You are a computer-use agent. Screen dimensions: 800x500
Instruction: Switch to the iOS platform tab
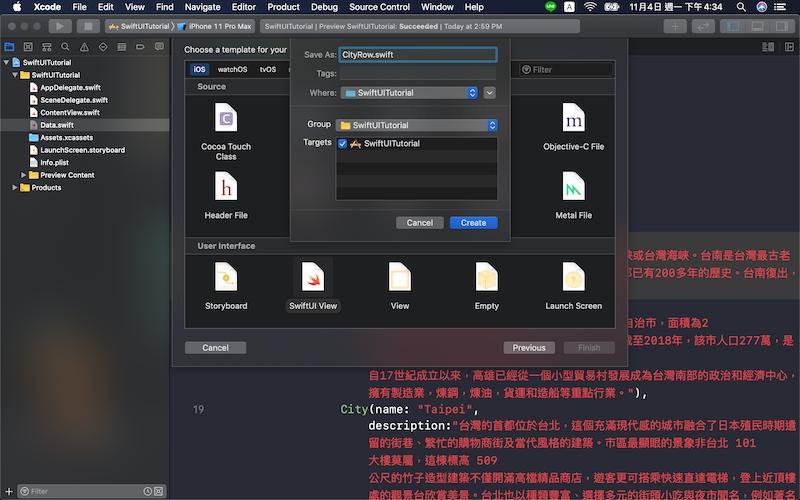pyautogui.click(x=199, y=69)
